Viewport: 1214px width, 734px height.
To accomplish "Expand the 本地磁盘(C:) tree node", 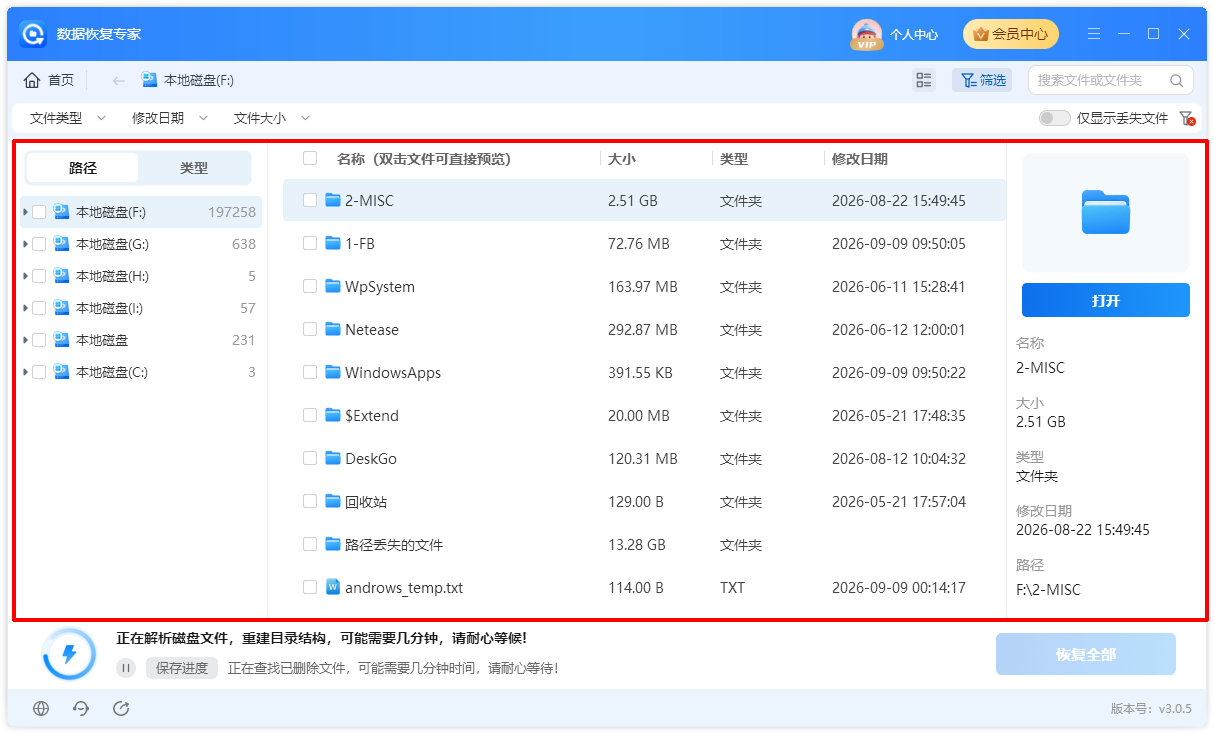I will pyautogui.click(x=25, y=372).
